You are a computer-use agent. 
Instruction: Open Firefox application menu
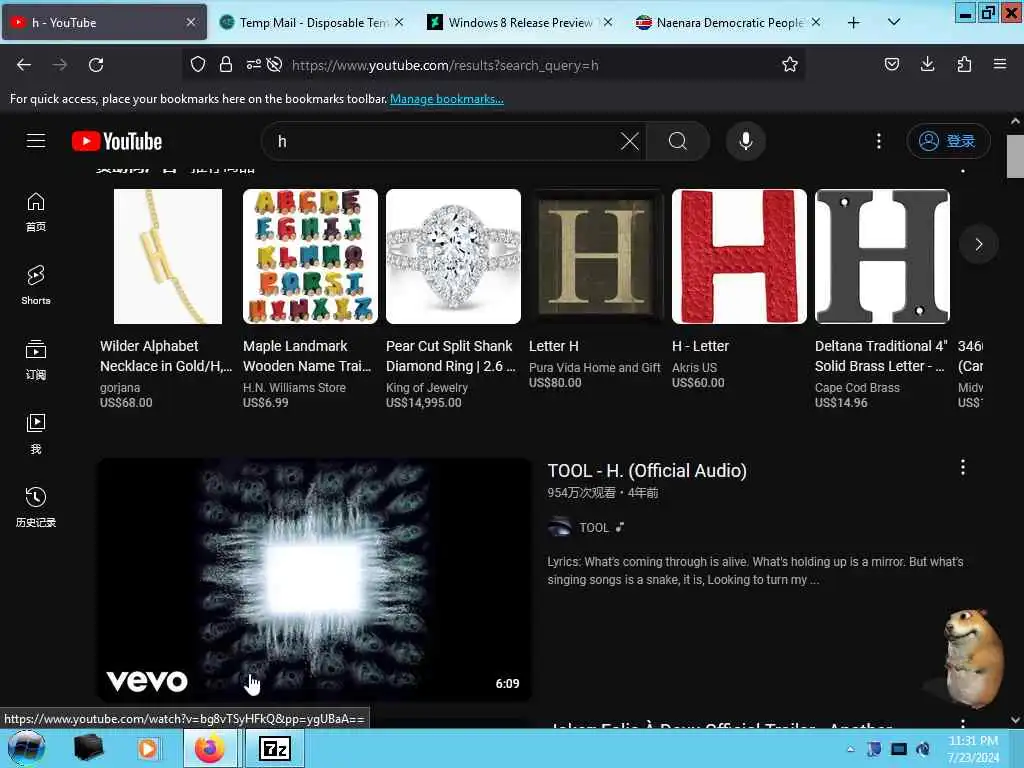click(1000, 65)
